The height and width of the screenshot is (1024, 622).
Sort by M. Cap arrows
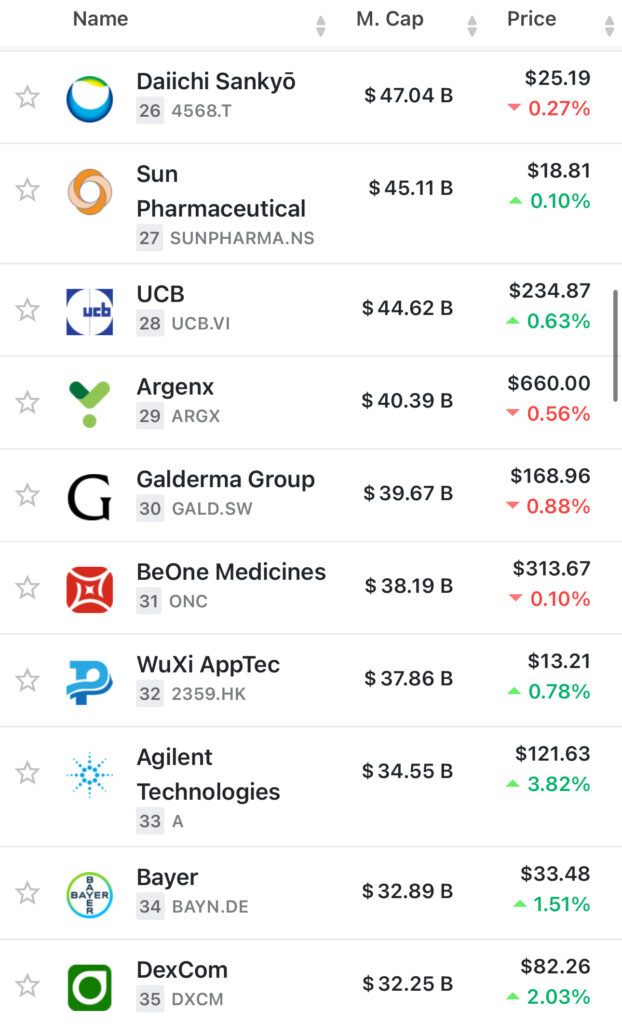click(x=473, y=25)
